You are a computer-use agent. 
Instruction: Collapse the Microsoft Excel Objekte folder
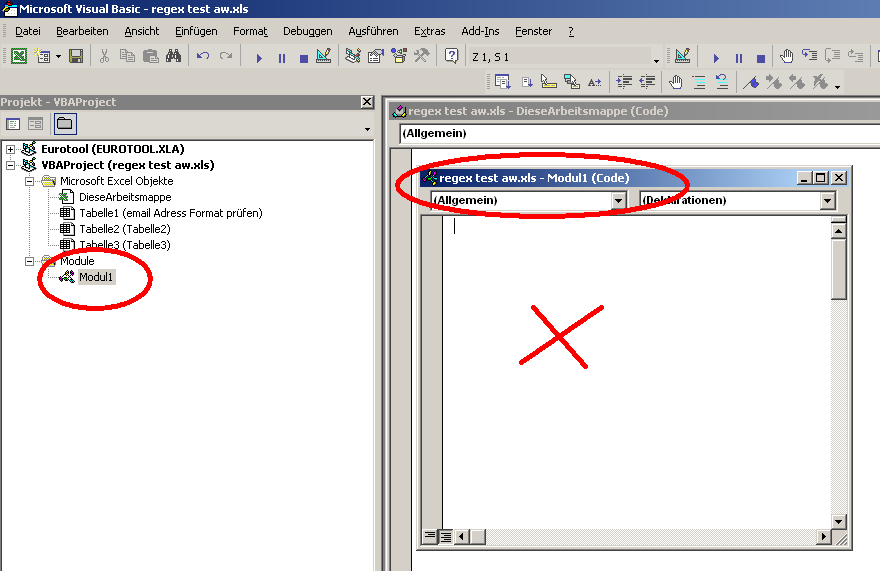click(29, 181)
